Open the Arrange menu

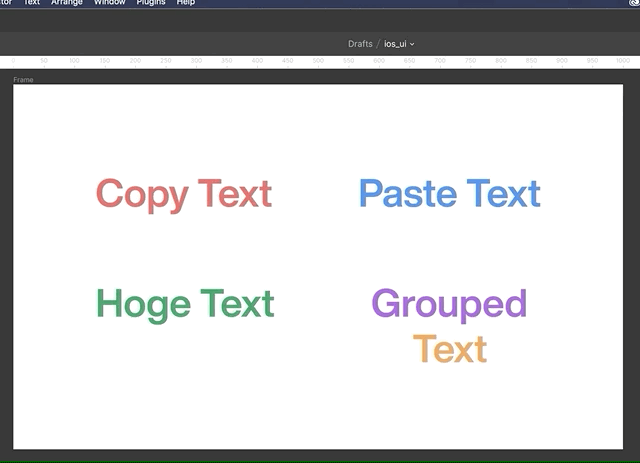(67, 2)
